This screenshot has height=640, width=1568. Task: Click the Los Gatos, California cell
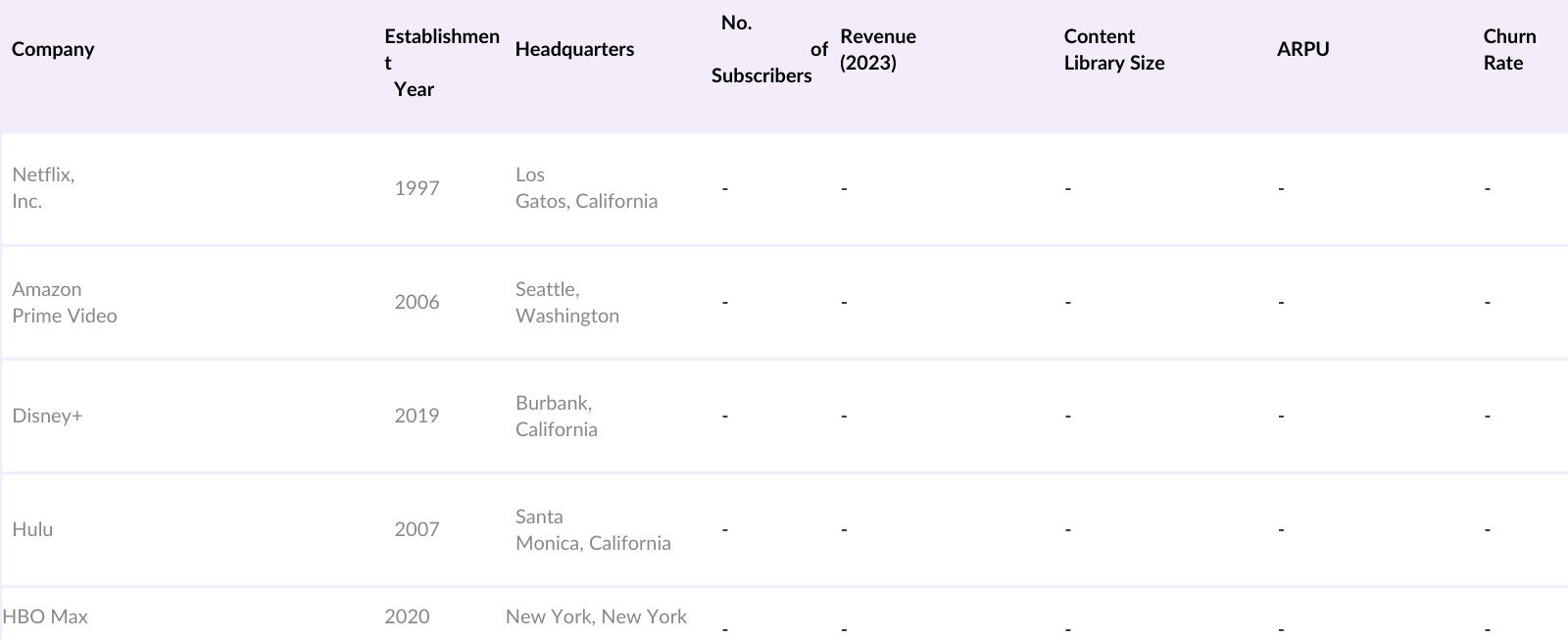[x=586, y=187]
